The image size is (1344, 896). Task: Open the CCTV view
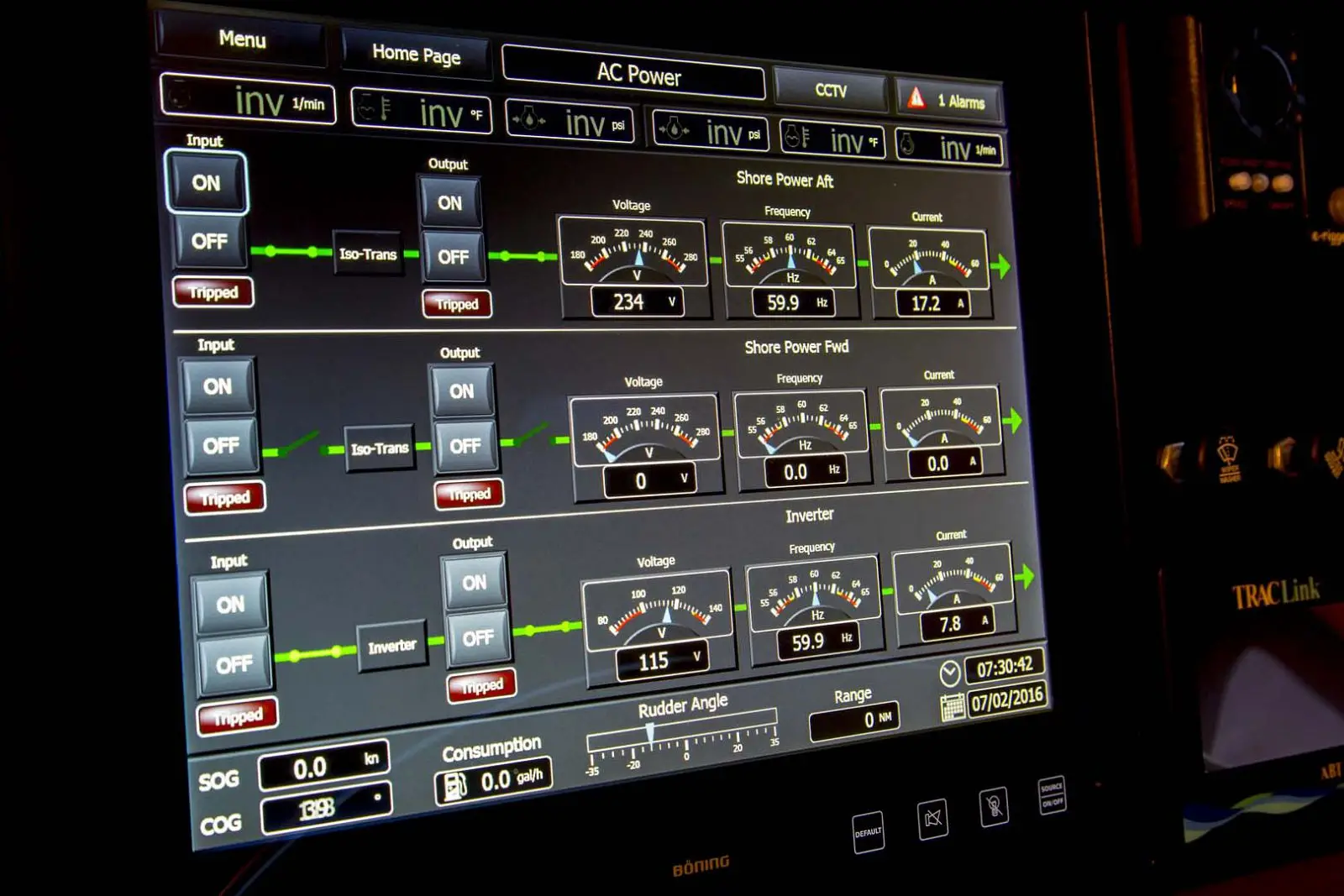pos(830,90)
